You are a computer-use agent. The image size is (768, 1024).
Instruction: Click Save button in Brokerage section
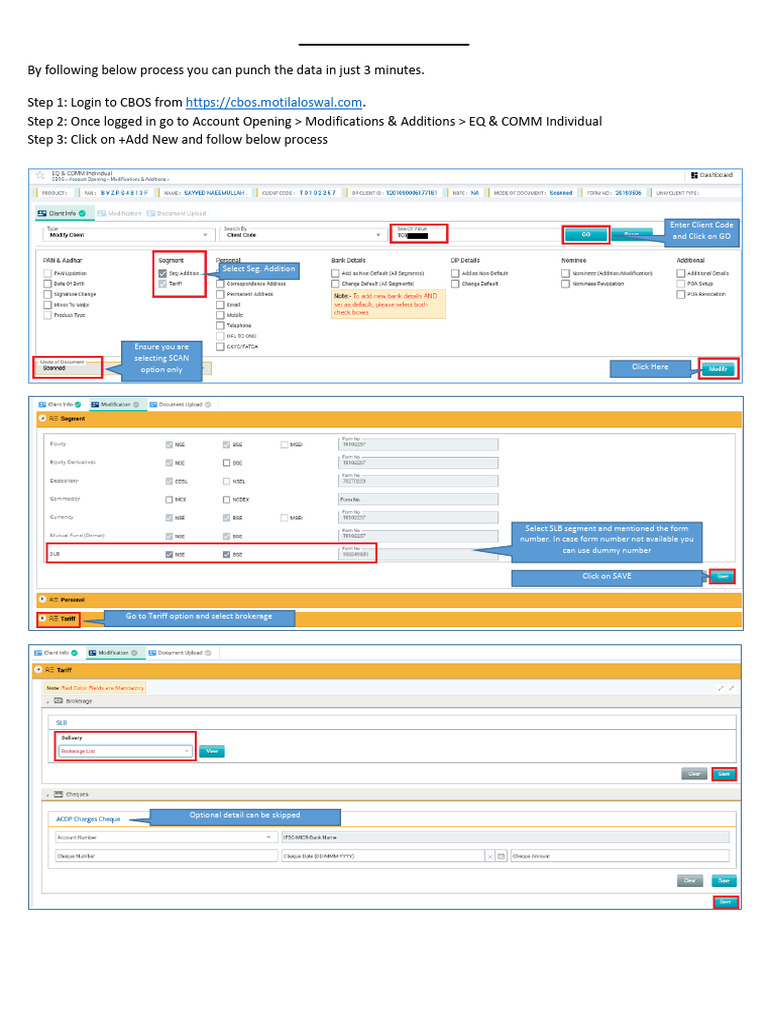[x=724, y=774]
